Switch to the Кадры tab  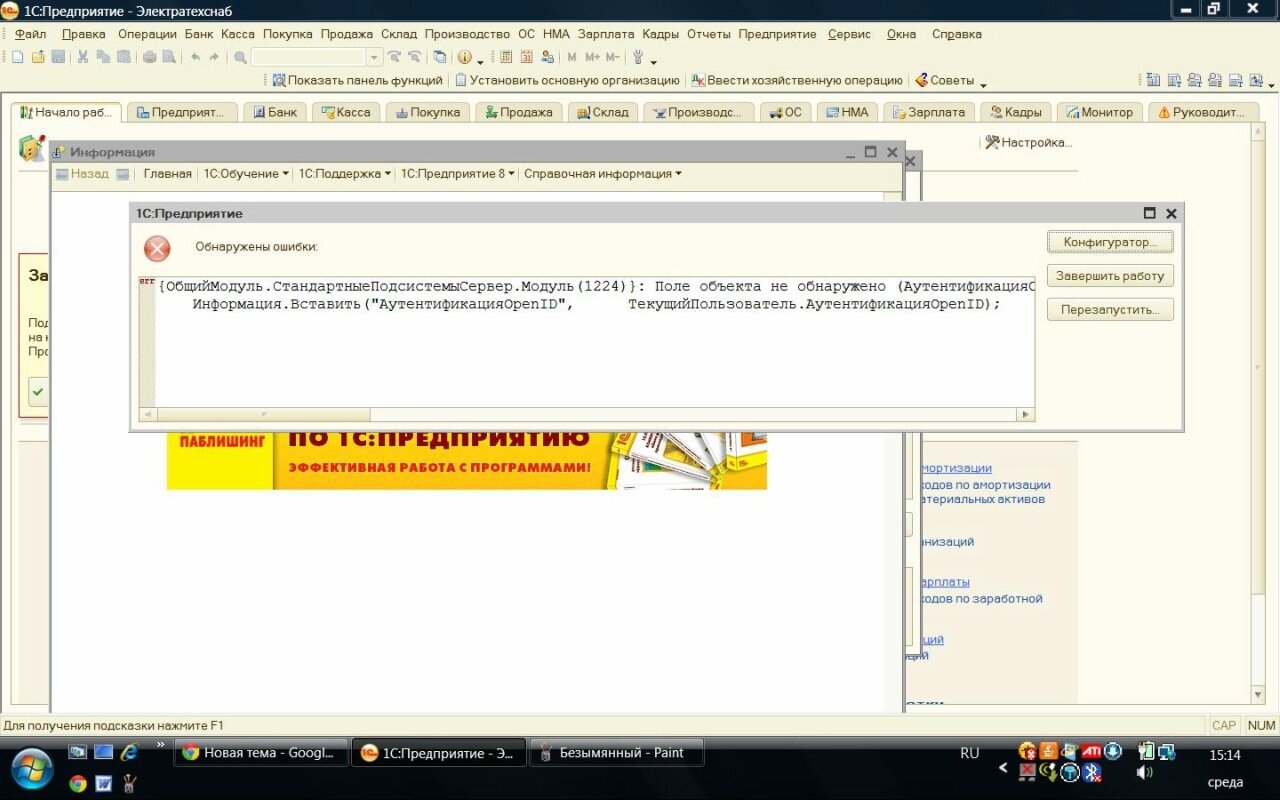tap(1015, 112)
